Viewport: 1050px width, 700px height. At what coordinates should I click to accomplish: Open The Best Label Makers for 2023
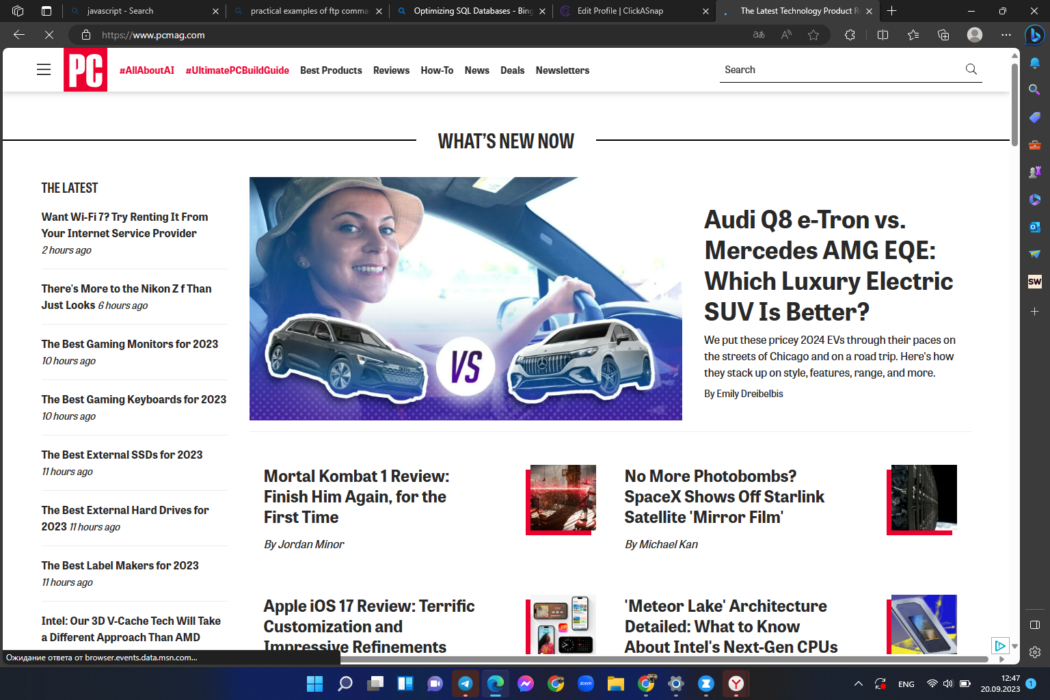pos(120,565)
